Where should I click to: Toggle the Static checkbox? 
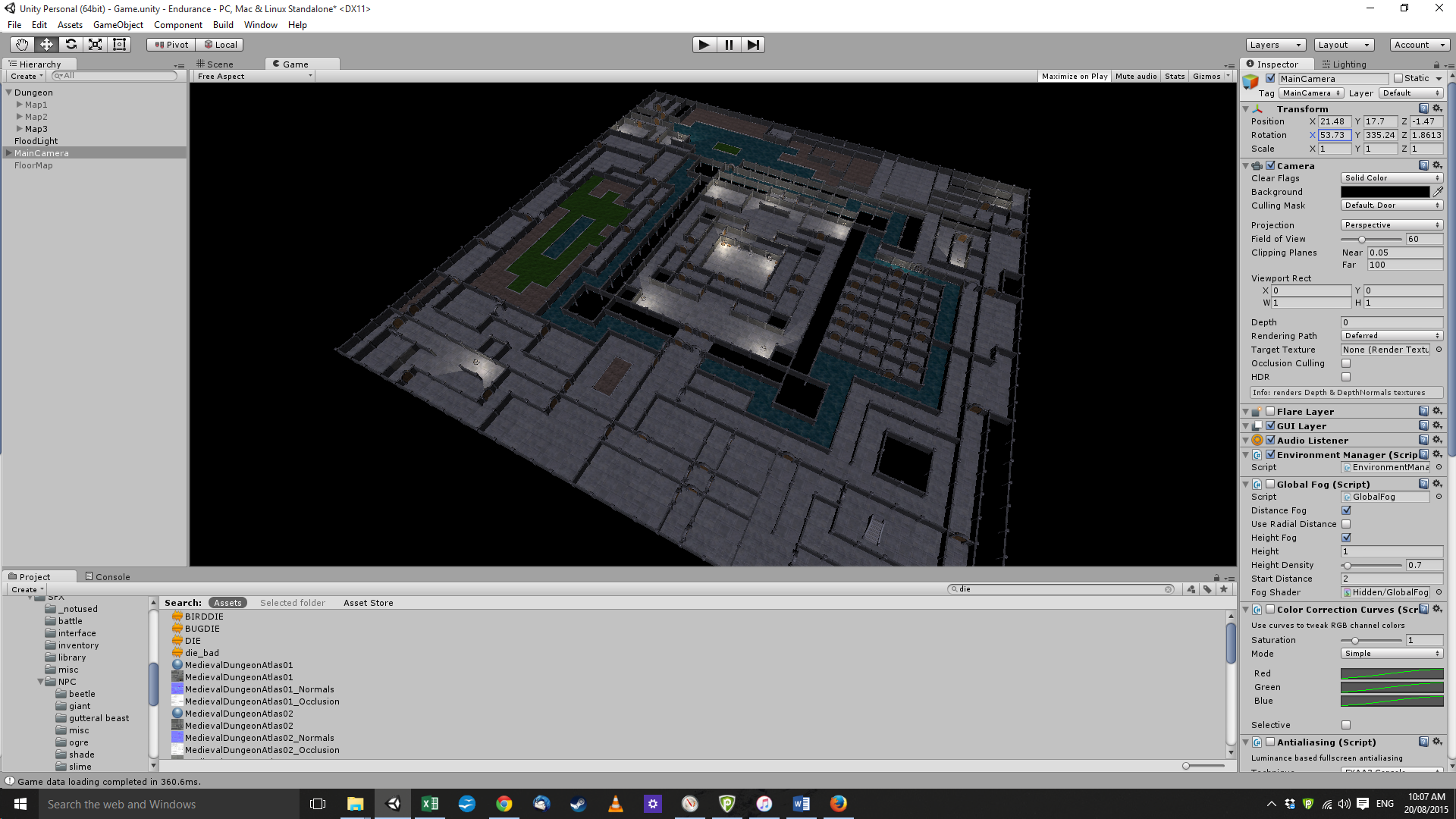coord(1398,78)
